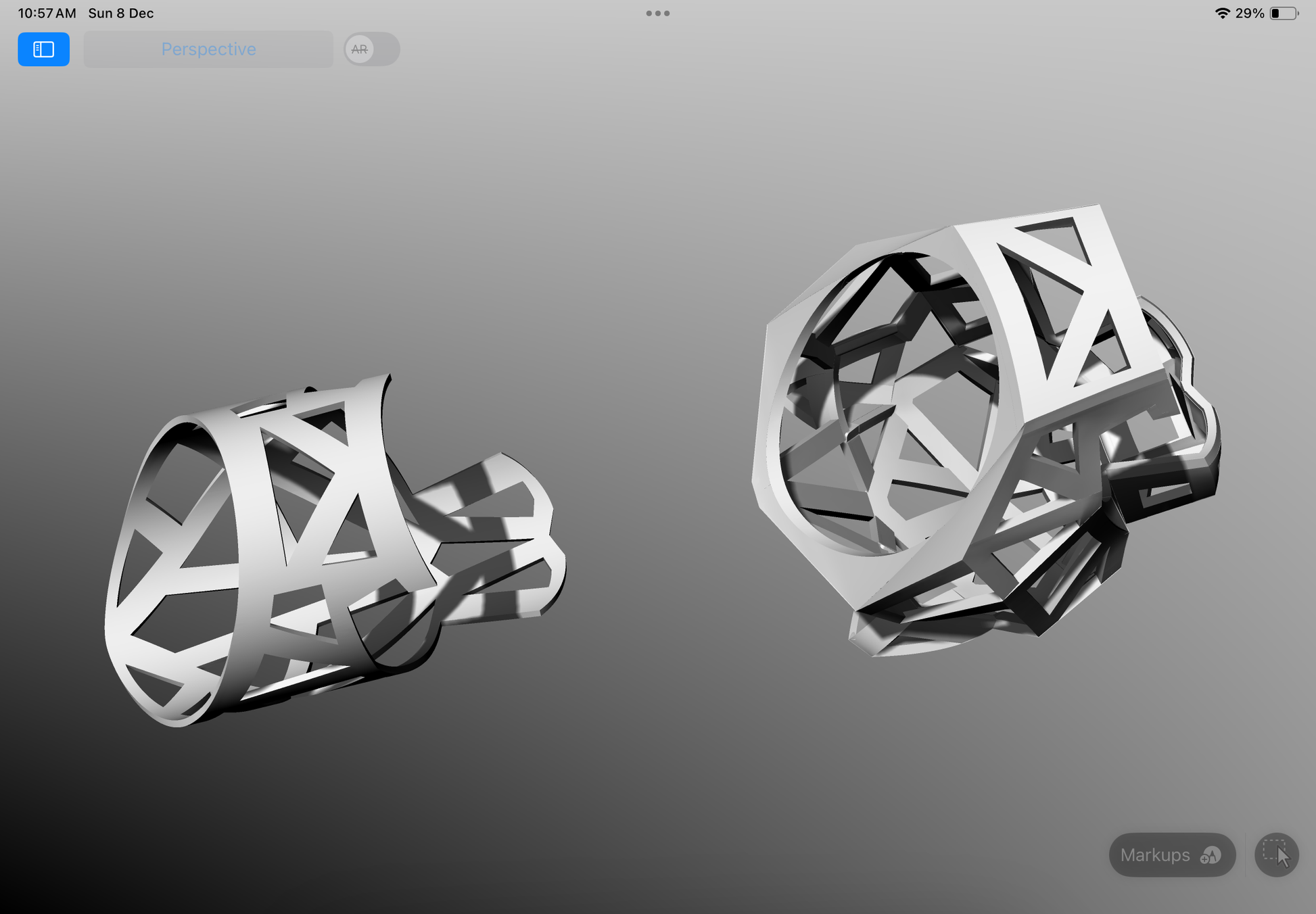Image resolution: width=1316 pixels, height=914 pixels.
Task: Tap the 10:57 AM clock in status bar
Action: [x=47, y=14]
